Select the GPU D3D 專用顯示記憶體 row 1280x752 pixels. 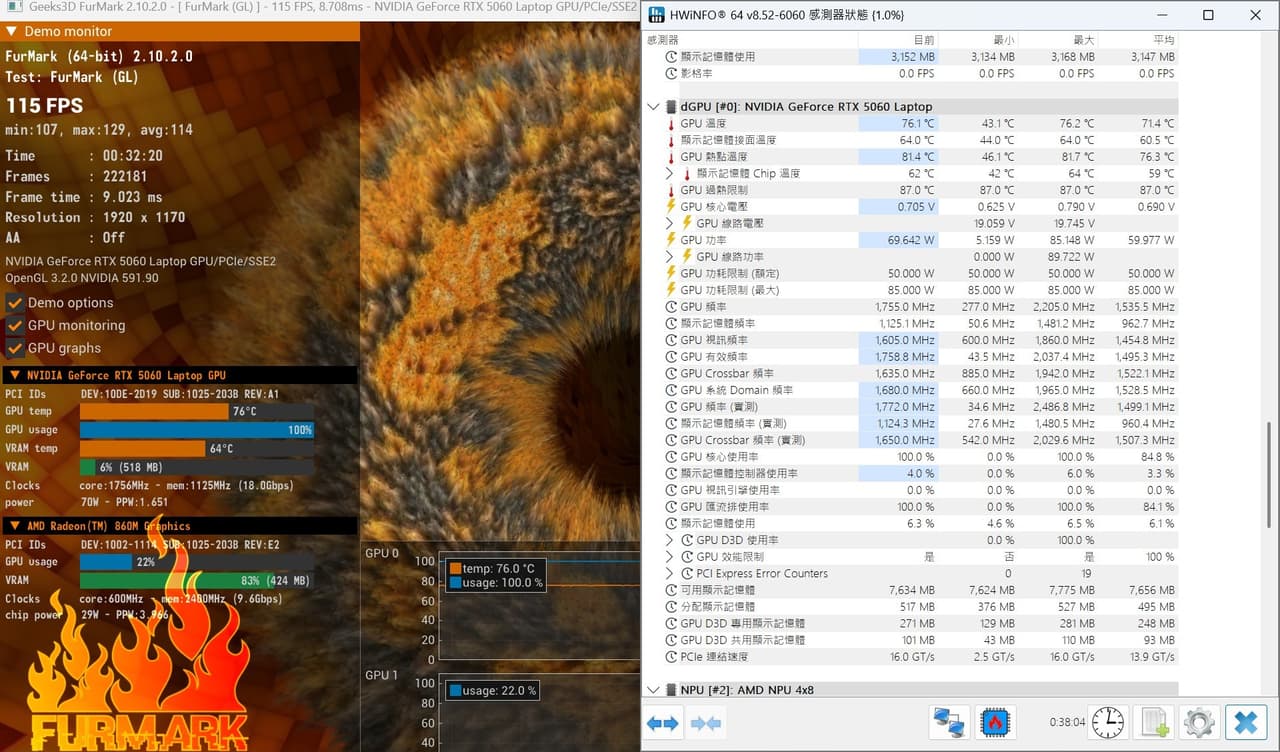click(912, 624)
